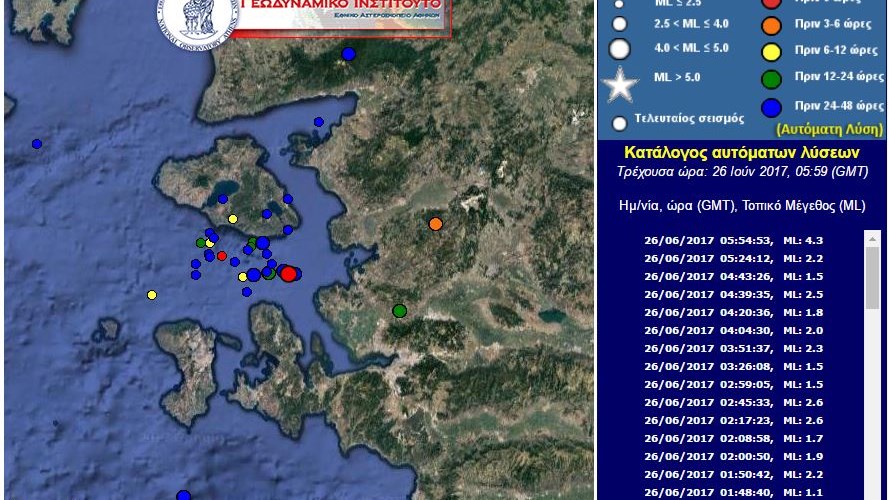Click the isolated blue marker in the western sea

[37, 144]
